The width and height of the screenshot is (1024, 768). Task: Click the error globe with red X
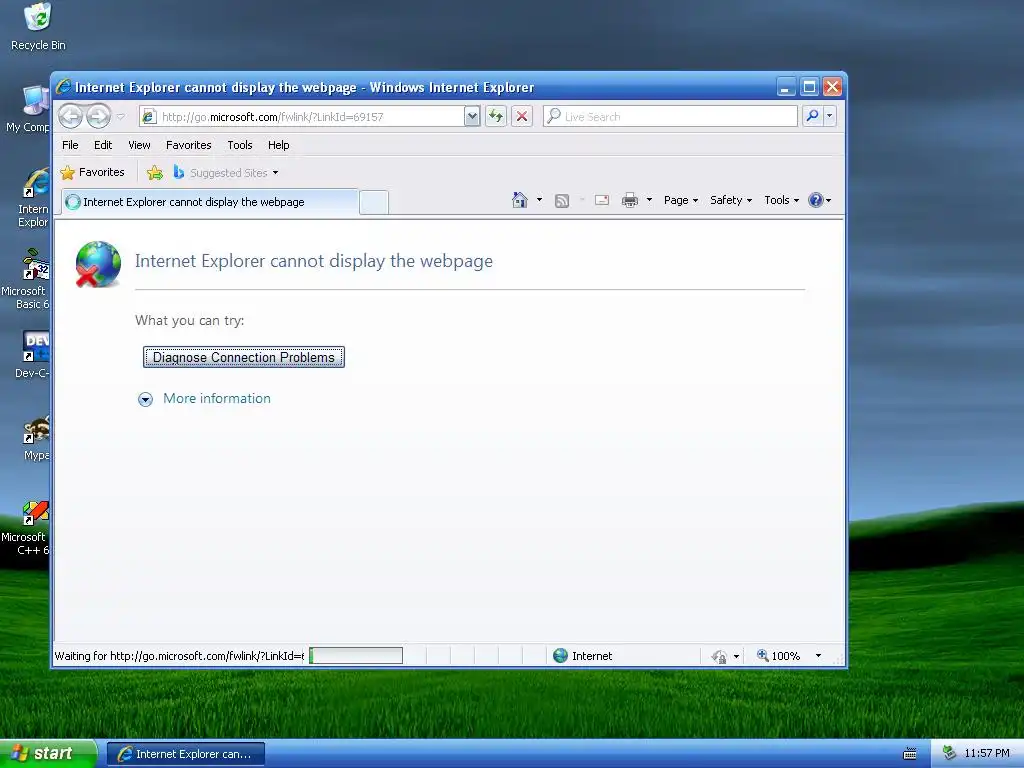[x=98, y=264]
